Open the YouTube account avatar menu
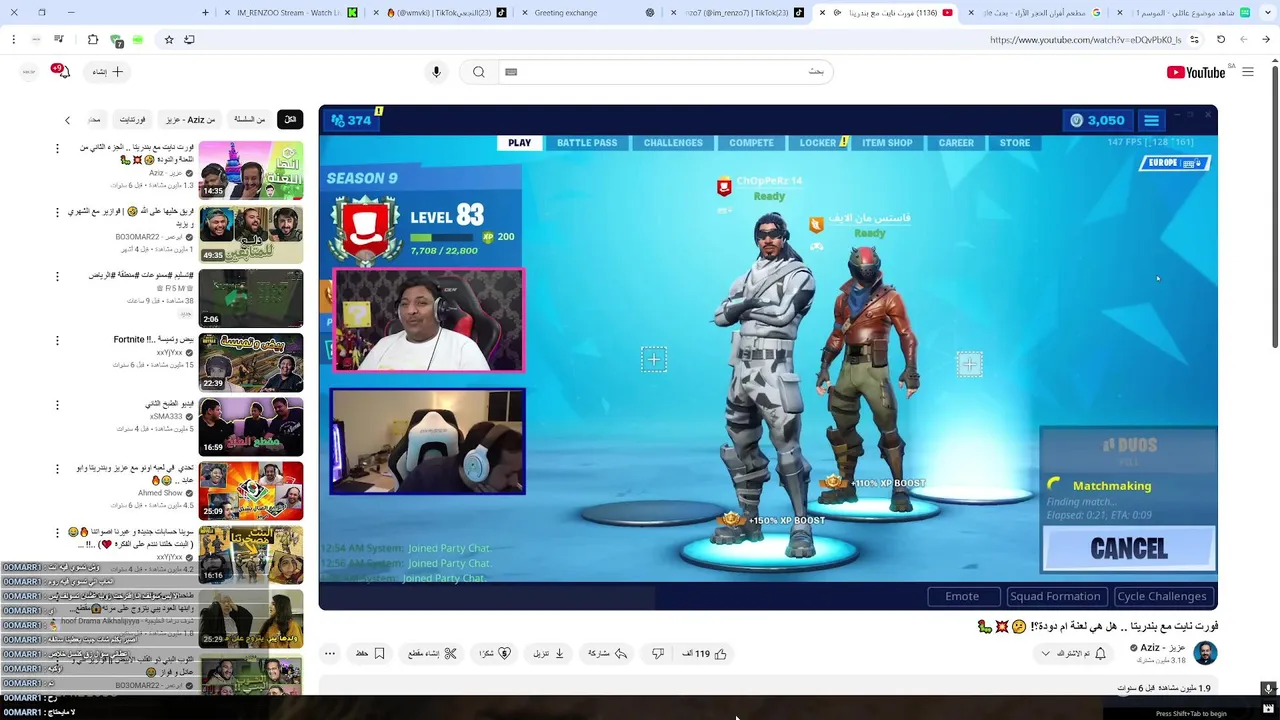The height and width of the screenshot is (720, 1280). [x=29, y=72]
